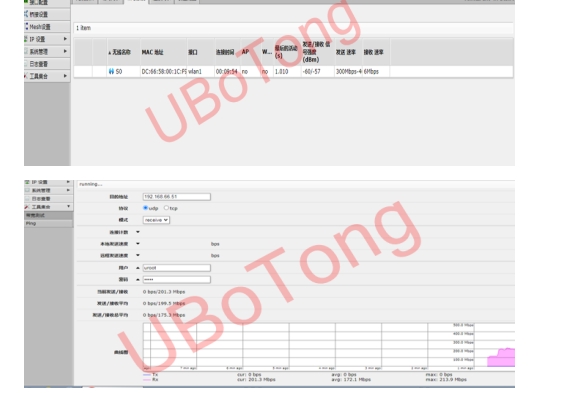Image resolution: width=587 pixels, height=393 pixels.
Task: Click the 192.168.66.51 destination address field
Action: [177, 196]
